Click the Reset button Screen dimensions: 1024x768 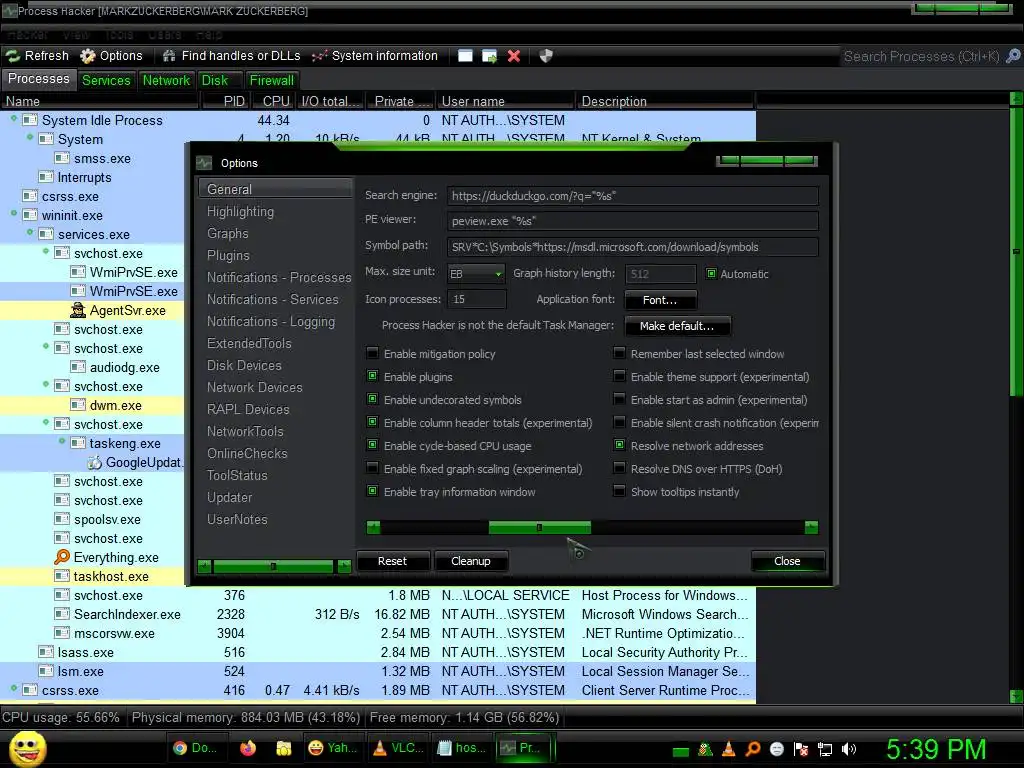(392, 561)
